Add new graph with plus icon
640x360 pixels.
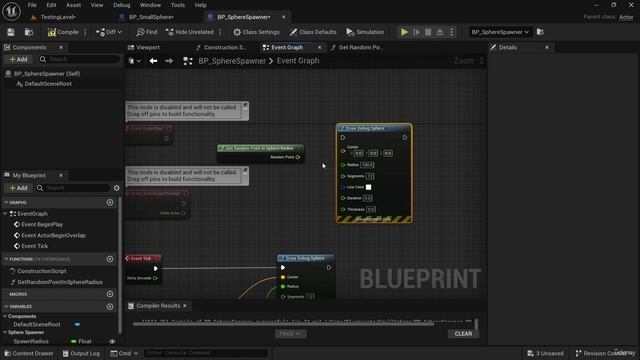pyautogui.click(x=110, y=202)
